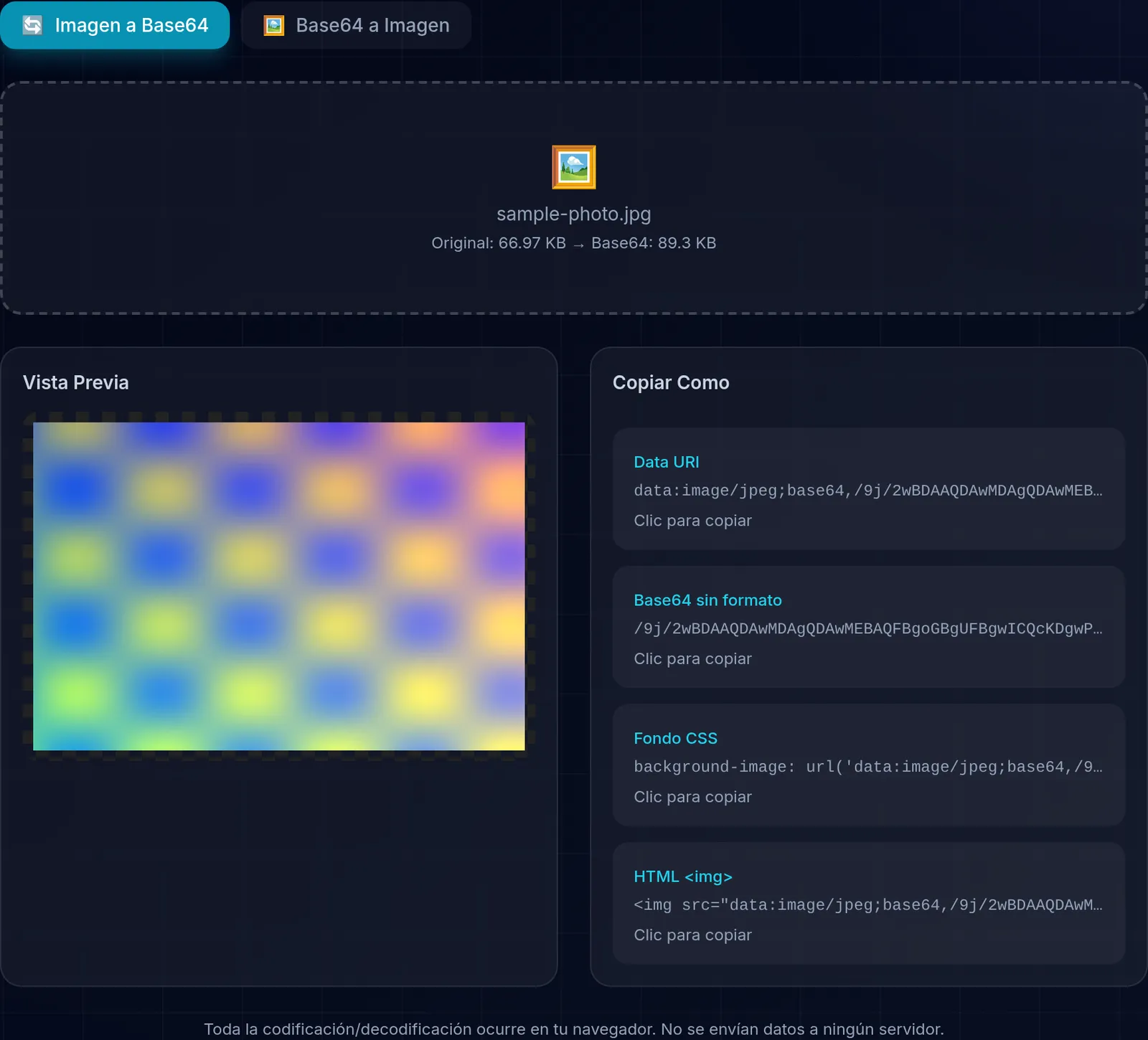The image size is (1148, 1040).
Task: Click the Copiar Como heading
Action: [671, 382]
